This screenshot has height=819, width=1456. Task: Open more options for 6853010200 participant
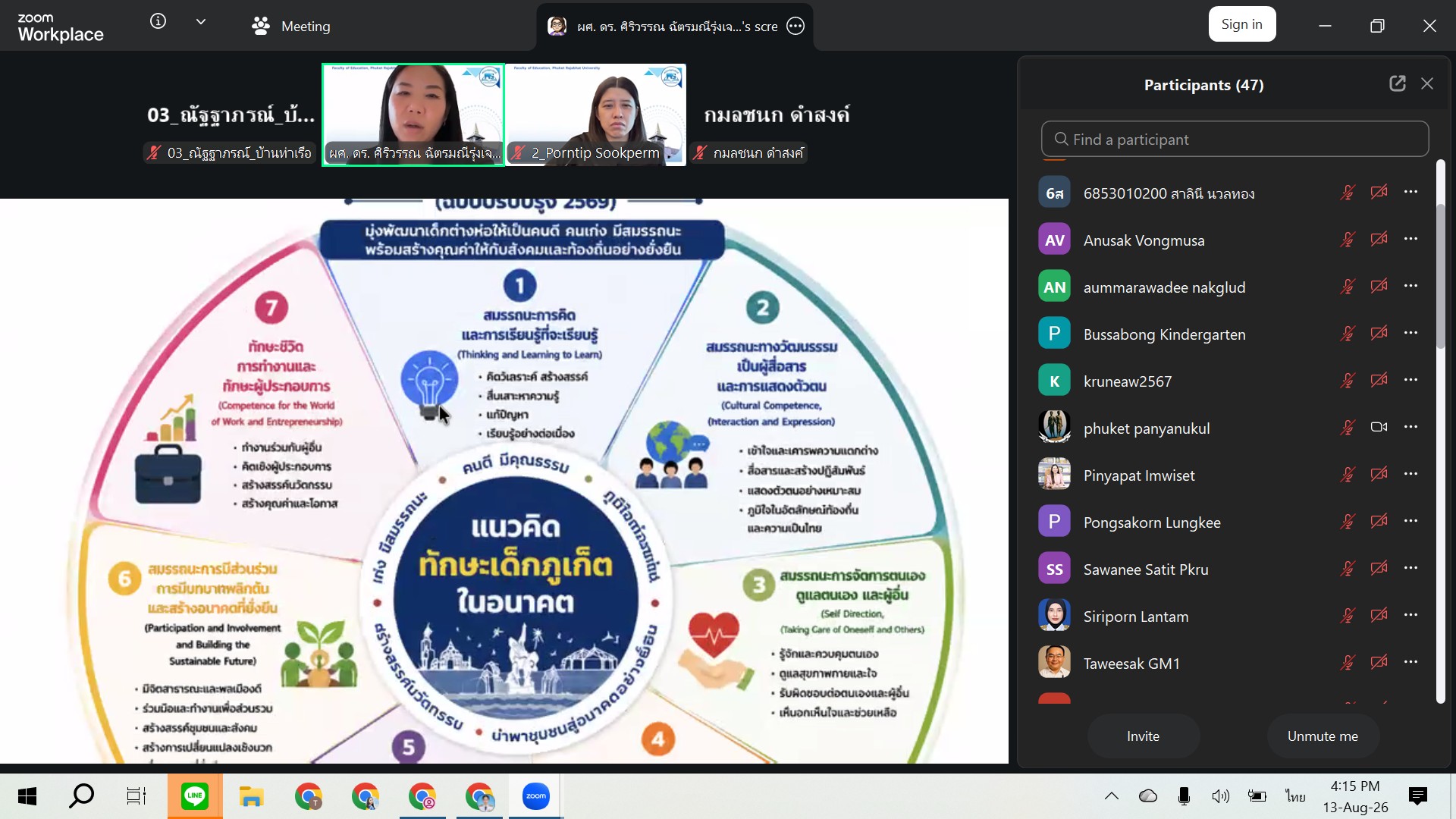[1410, 192]
